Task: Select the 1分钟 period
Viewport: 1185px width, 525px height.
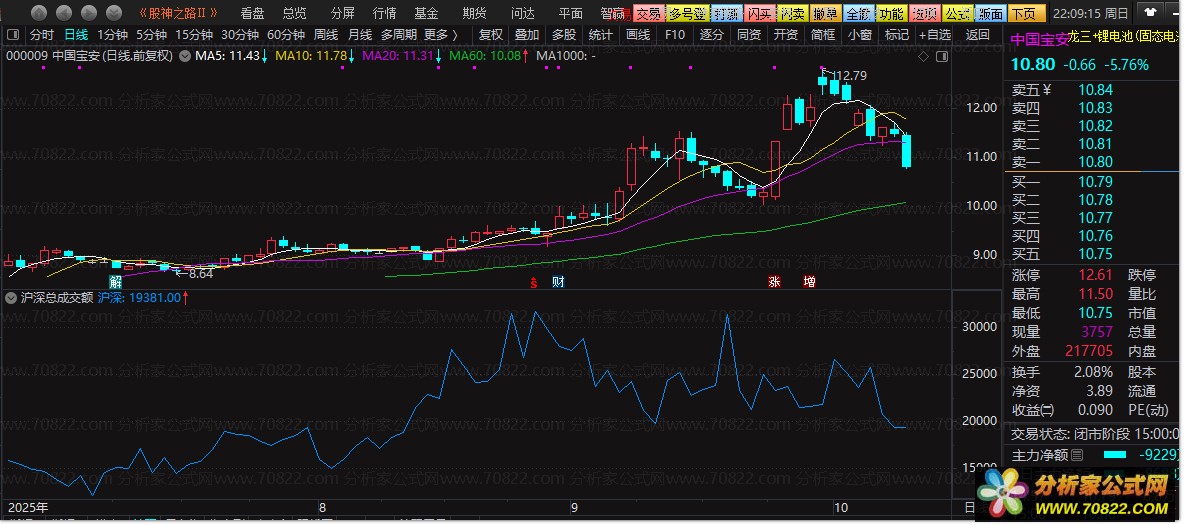Action: coord(113,35)
